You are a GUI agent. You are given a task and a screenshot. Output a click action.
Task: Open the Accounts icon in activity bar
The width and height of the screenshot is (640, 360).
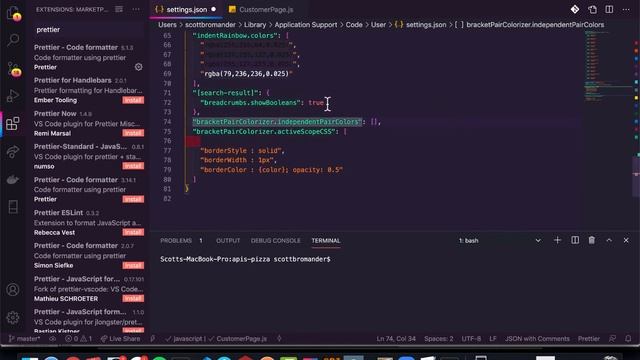point(13,290)
